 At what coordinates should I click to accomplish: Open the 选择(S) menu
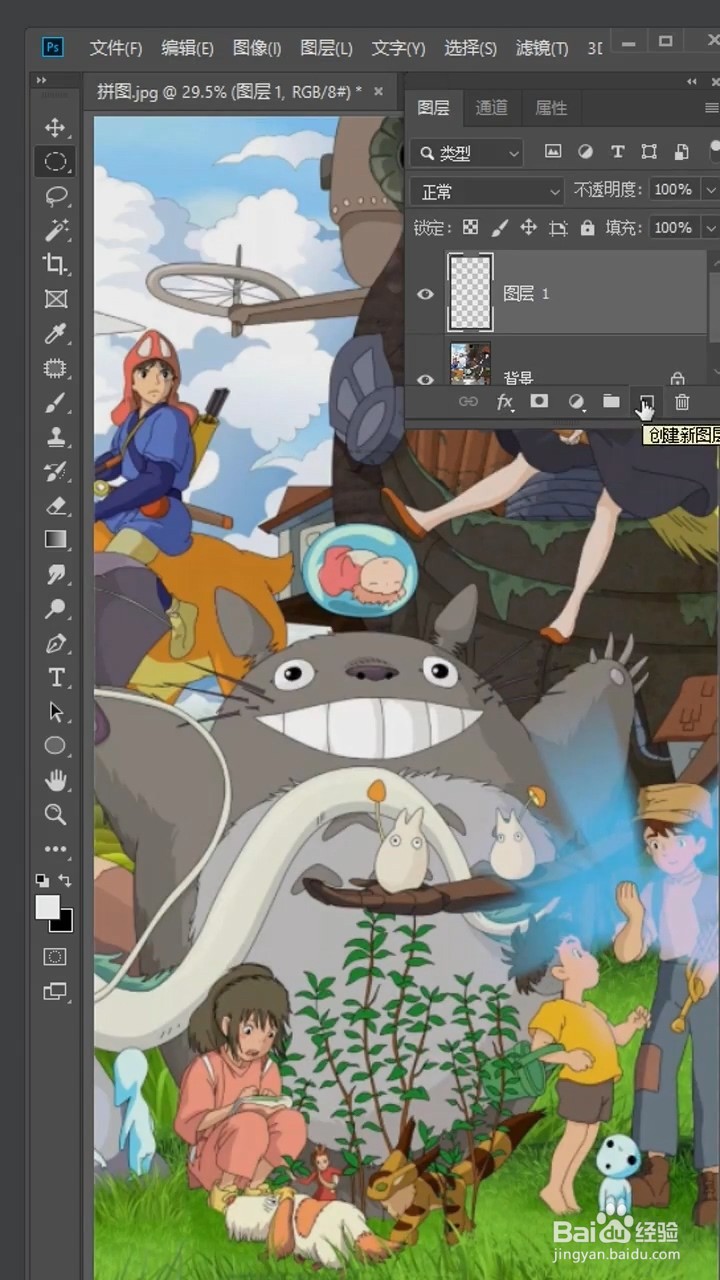471,48
